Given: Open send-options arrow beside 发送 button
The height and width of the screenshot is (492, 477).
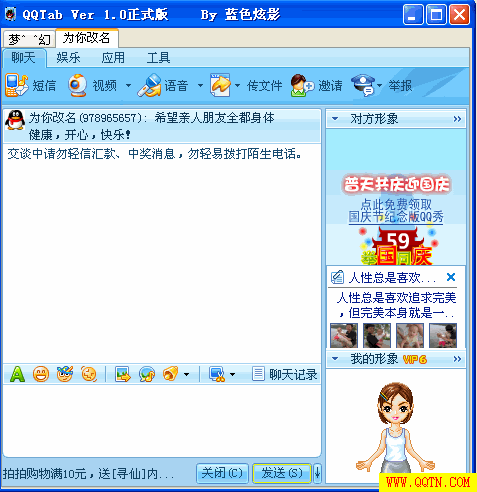Looking at the screenshot, I should (x=317, y=473).
